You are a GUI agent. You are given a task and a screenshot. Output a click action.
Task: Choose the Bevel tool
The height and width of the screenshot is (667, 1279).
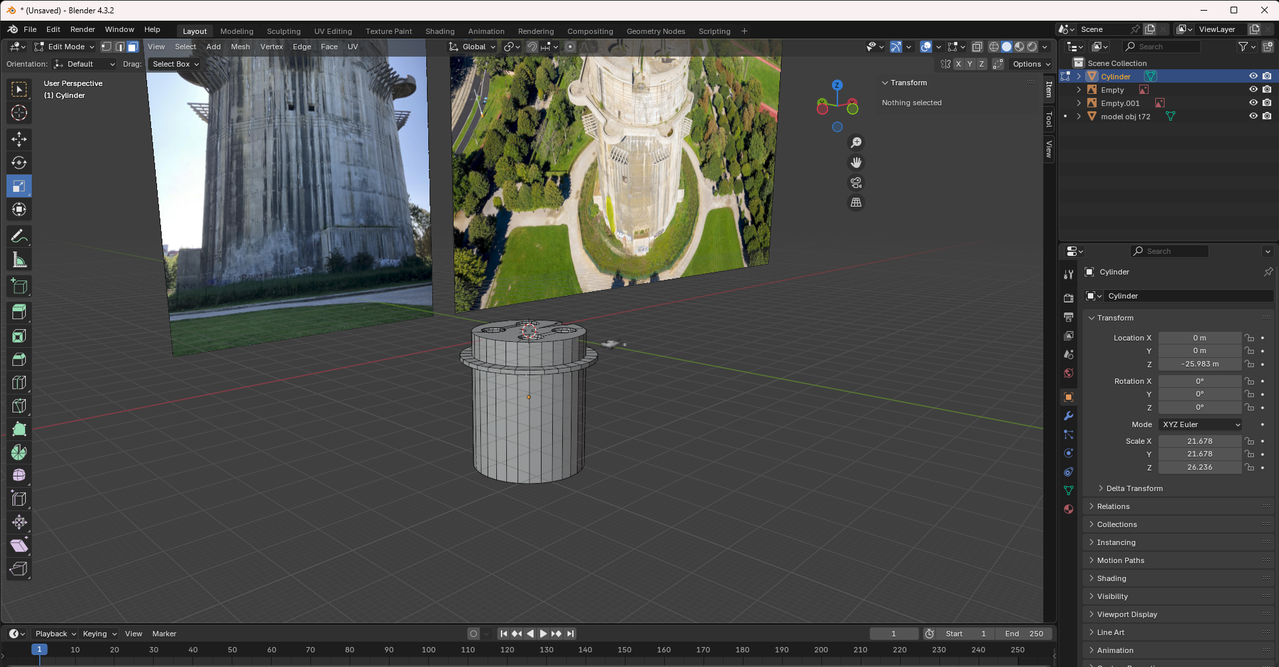(x=19, y=360)
